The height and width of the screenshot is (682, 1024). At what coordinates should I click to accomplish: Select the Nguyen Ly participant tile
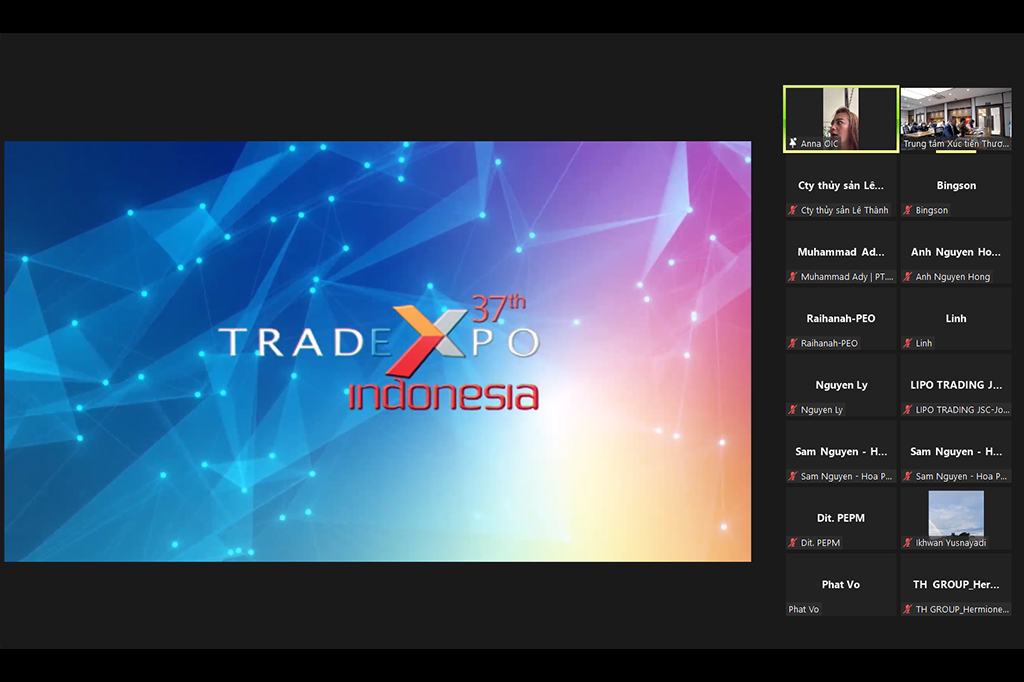point(841,385)
